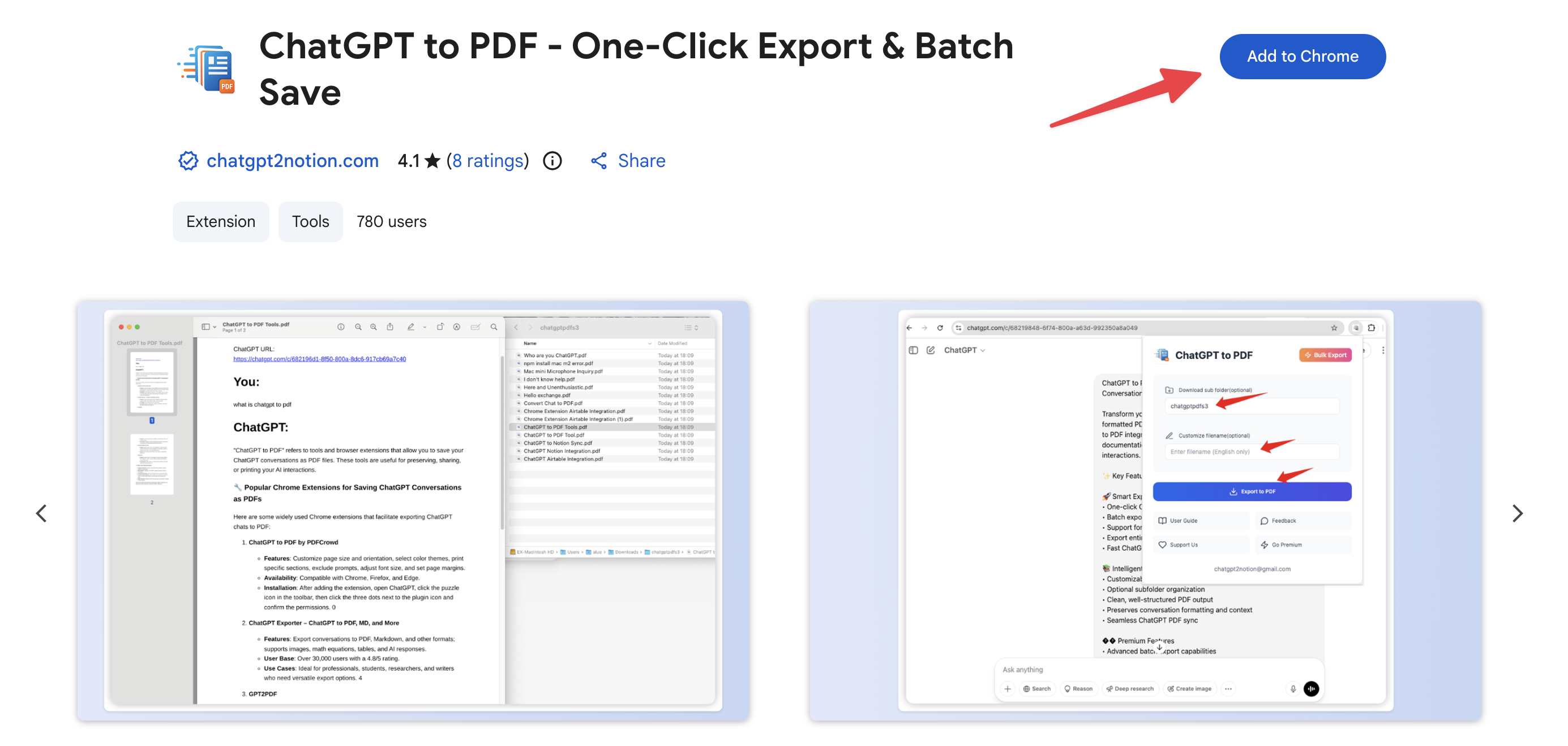Image resolution: width=1568 pixels, height=746 pixels.
Task: Click the Download sub folder field
Action: pyautogui.click(x=1252, y=406)
